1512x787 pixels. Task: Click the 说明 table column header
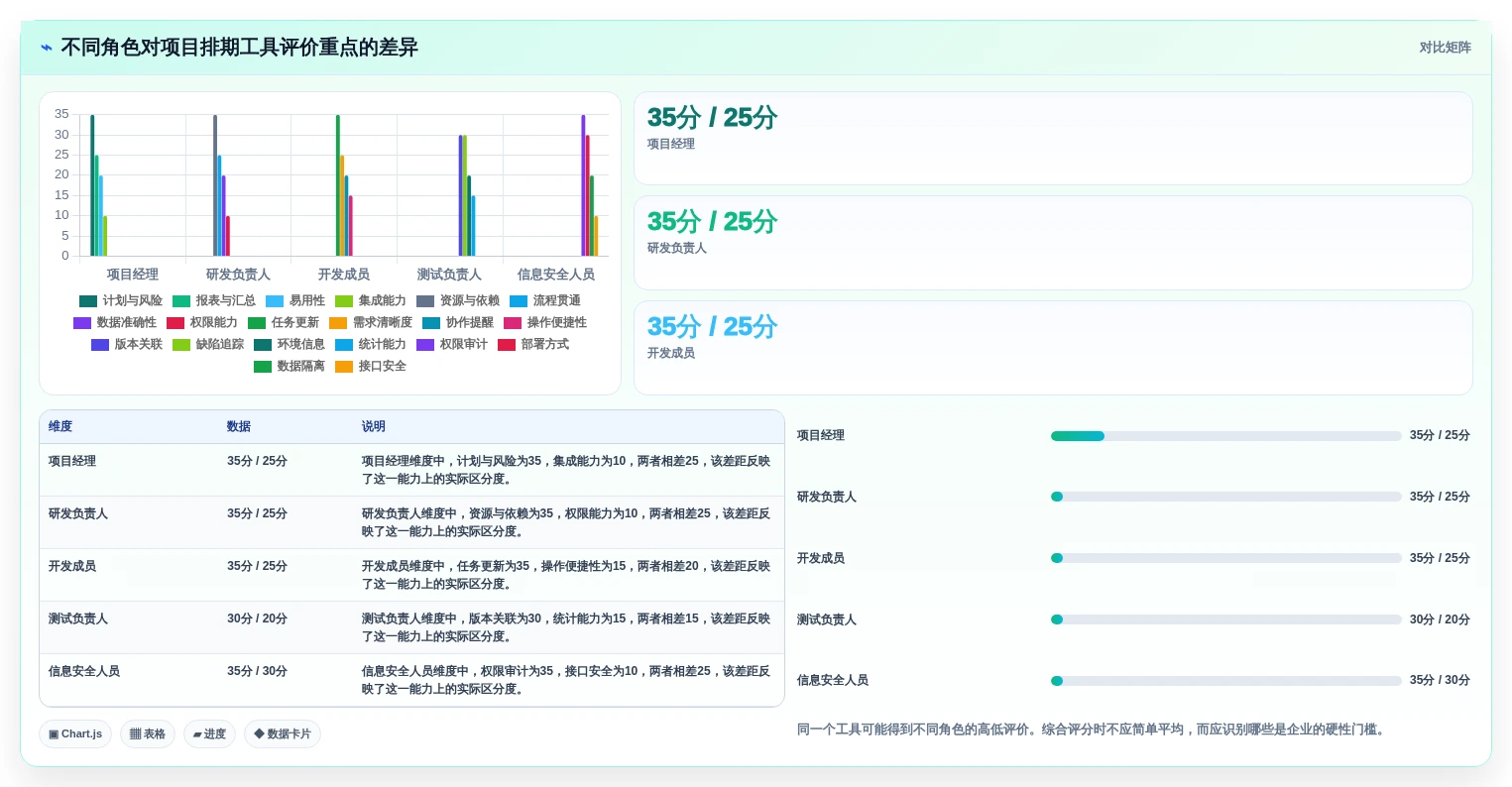374,427
